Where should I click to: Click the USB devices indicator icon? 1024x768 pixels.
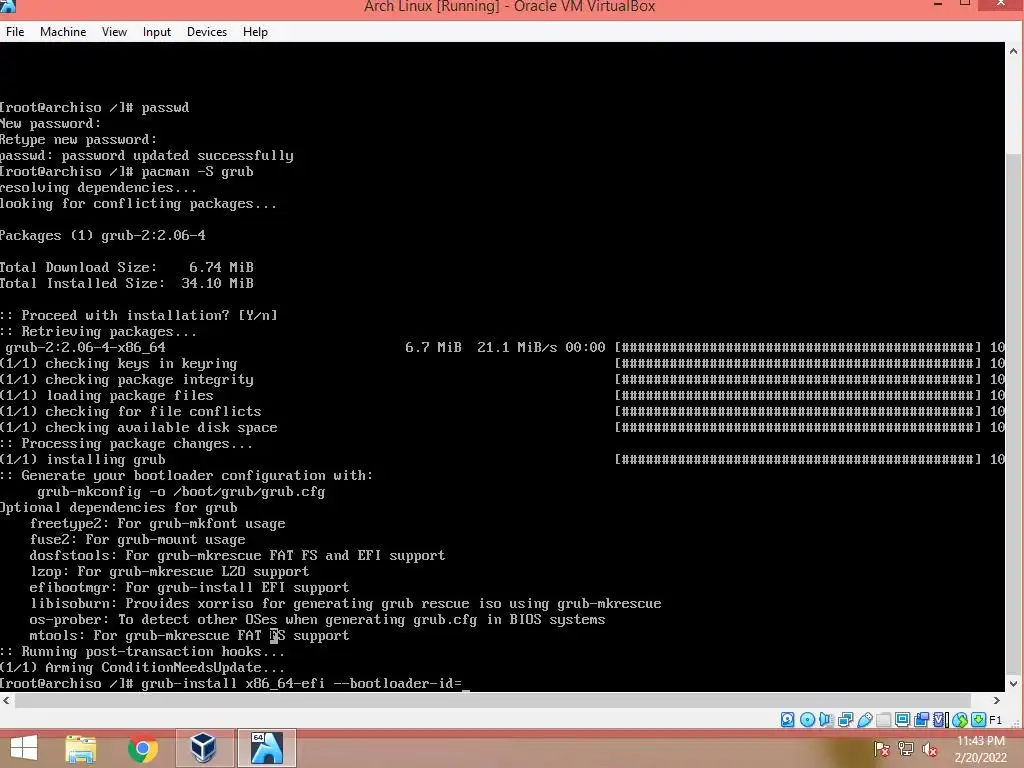[865, 720]
